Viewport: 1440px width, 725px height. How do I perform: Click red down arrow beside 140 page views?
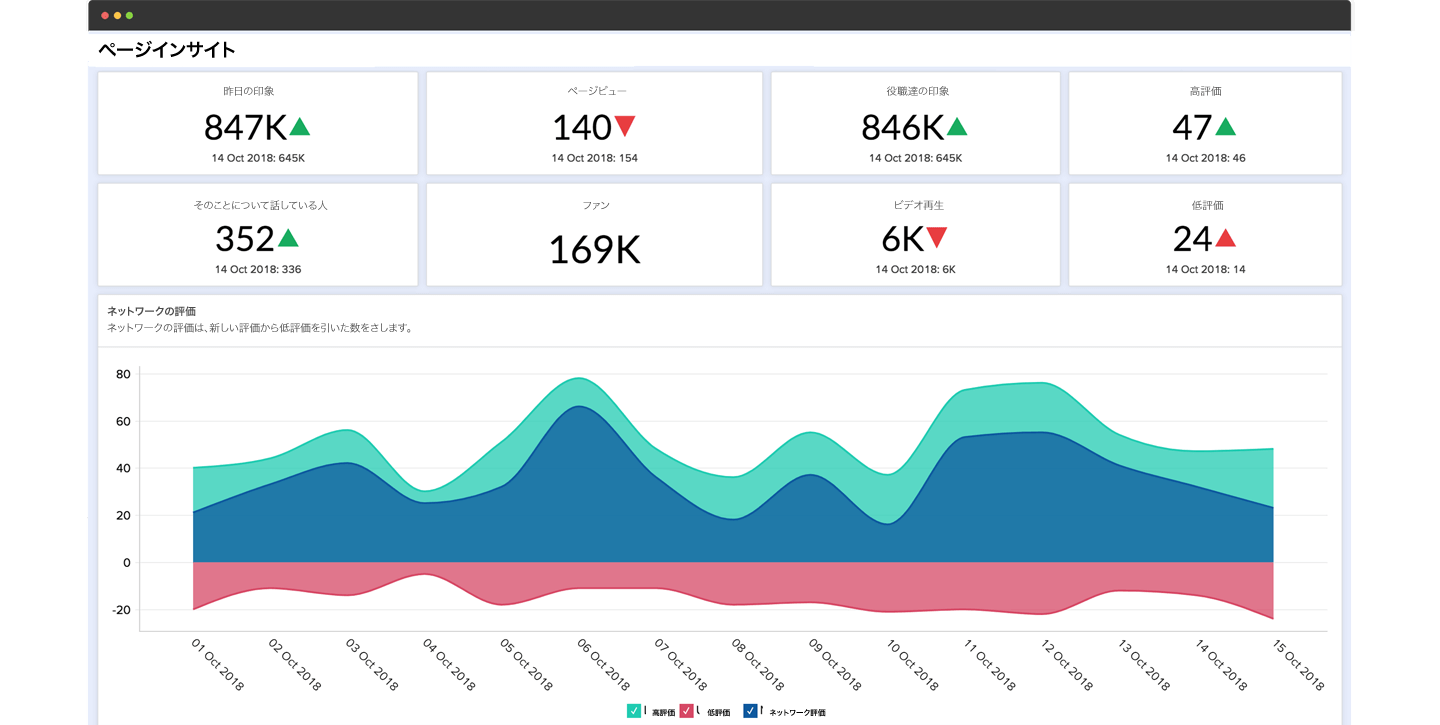point(625,127)
